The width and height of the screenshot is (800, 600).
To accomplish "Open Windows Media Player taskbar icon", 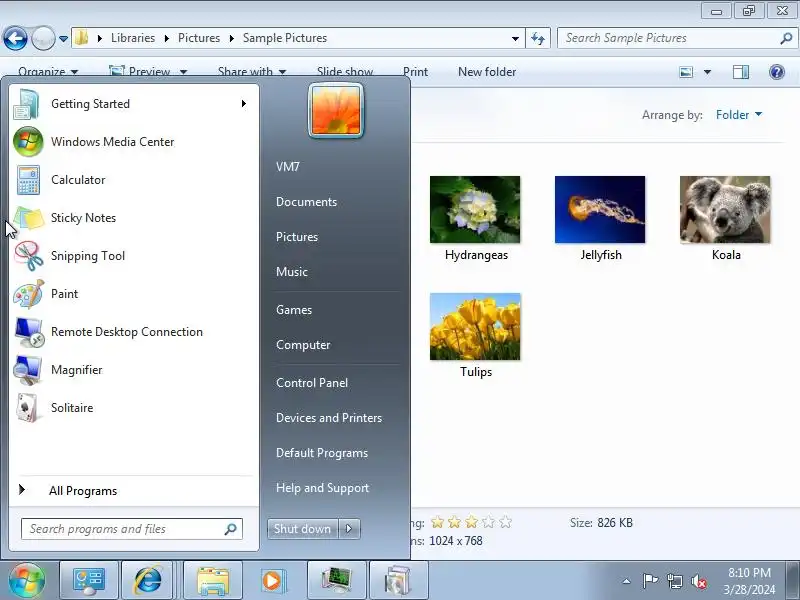I will pyautogui.click(x=272, y=581).
